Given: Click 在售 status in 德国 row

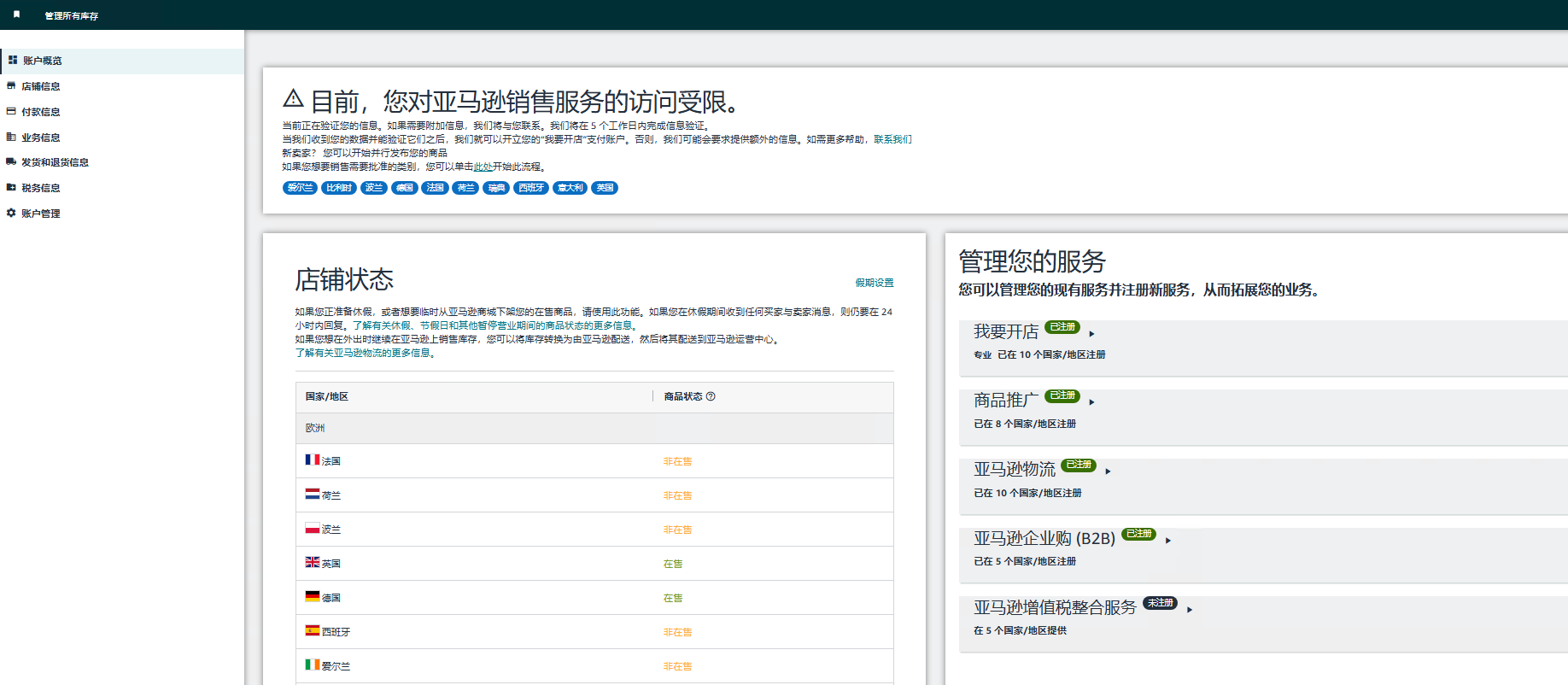Looking at the screenshot, I should (x=673, y=598).
